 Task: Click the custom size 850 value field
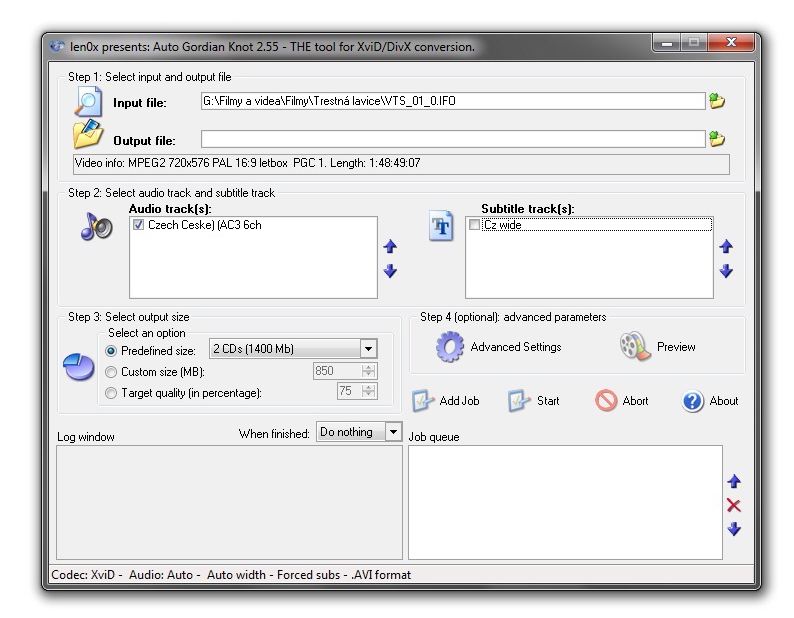[x=338, y=371]
